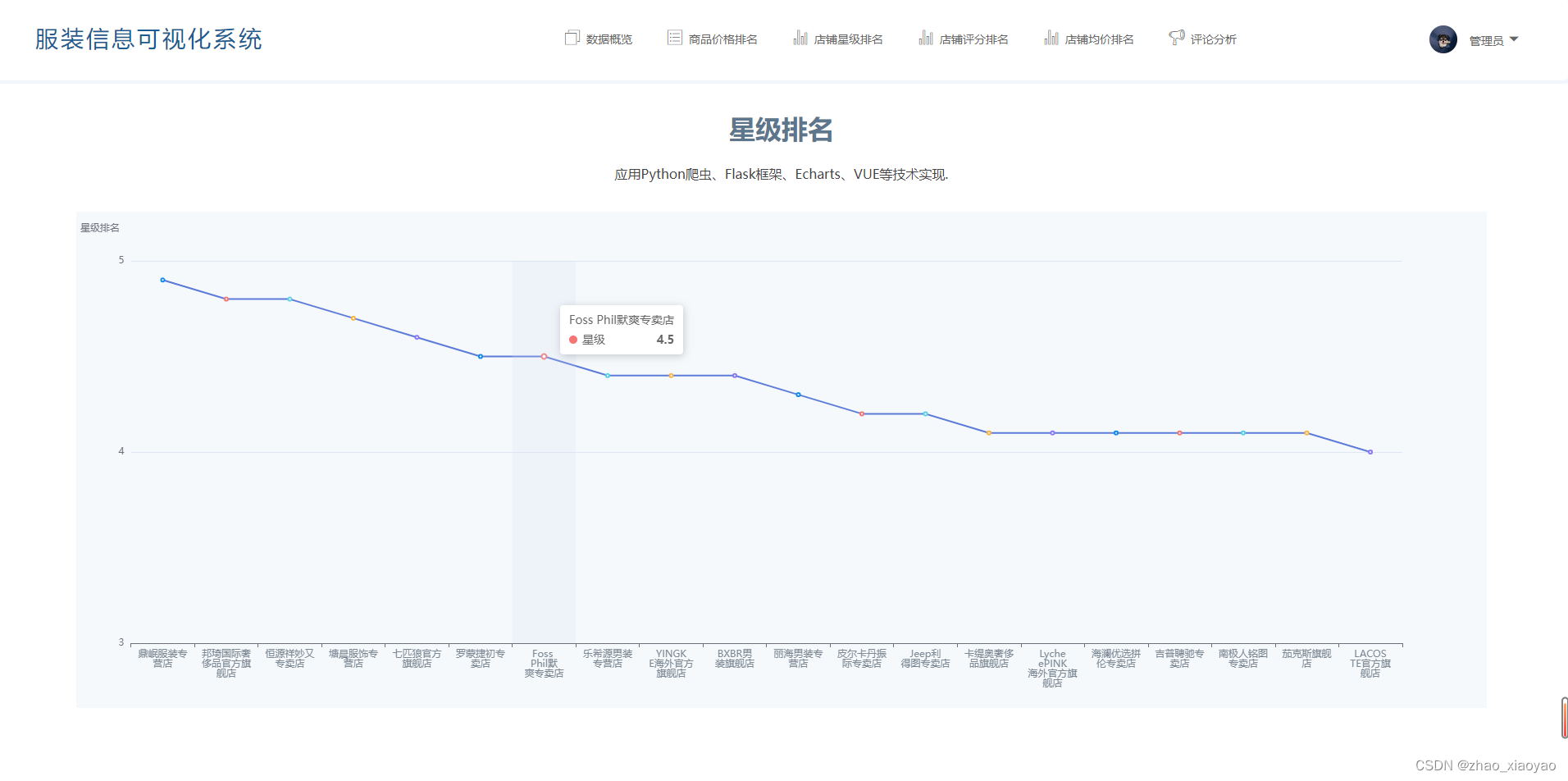The height and width of the screenshot is (781, 1568).
Task: Click the 海澜优选拼伦专卖店 axis label
Action: tap(1116, 659)
